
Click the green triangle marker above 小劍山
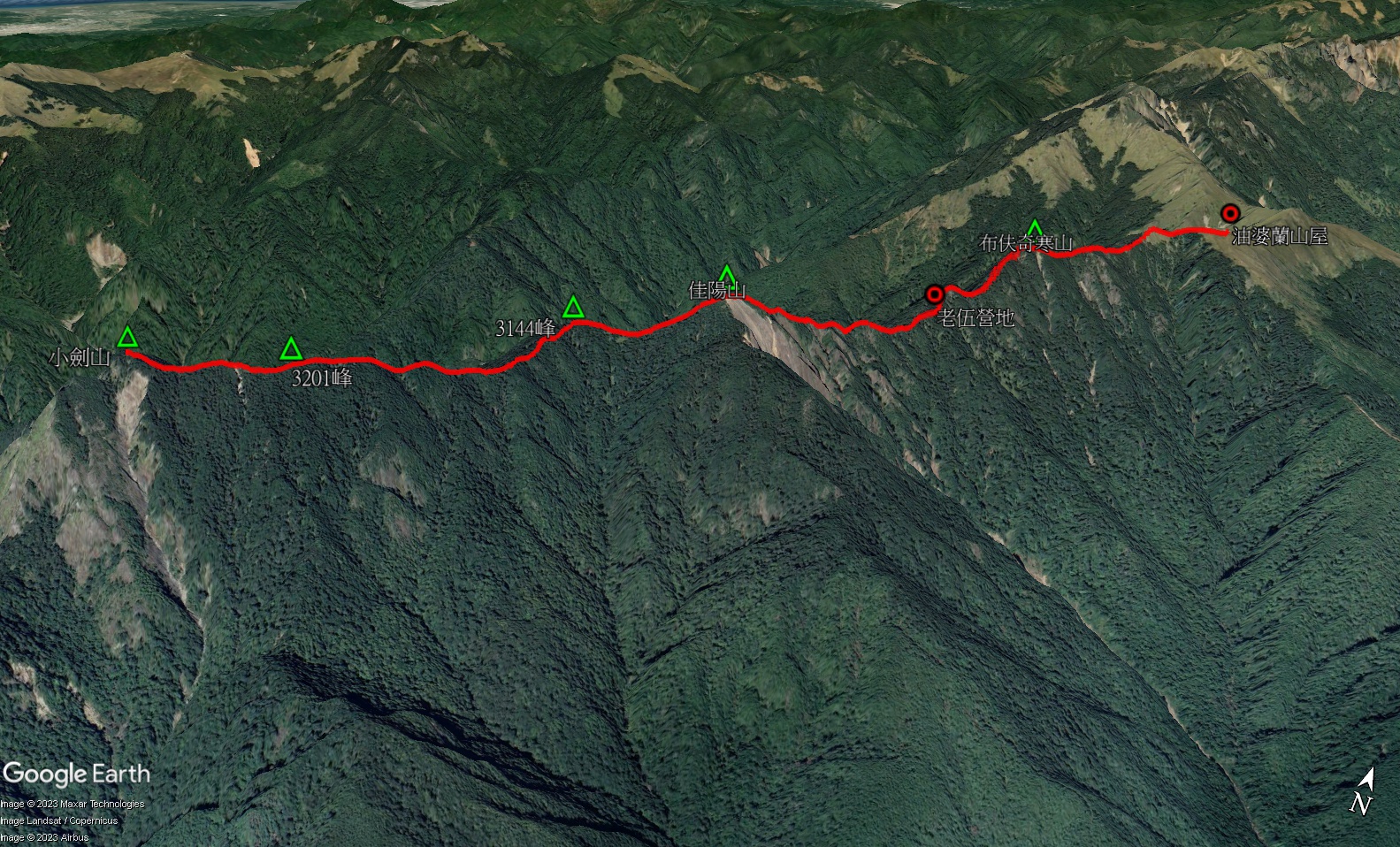pos(127,337)
